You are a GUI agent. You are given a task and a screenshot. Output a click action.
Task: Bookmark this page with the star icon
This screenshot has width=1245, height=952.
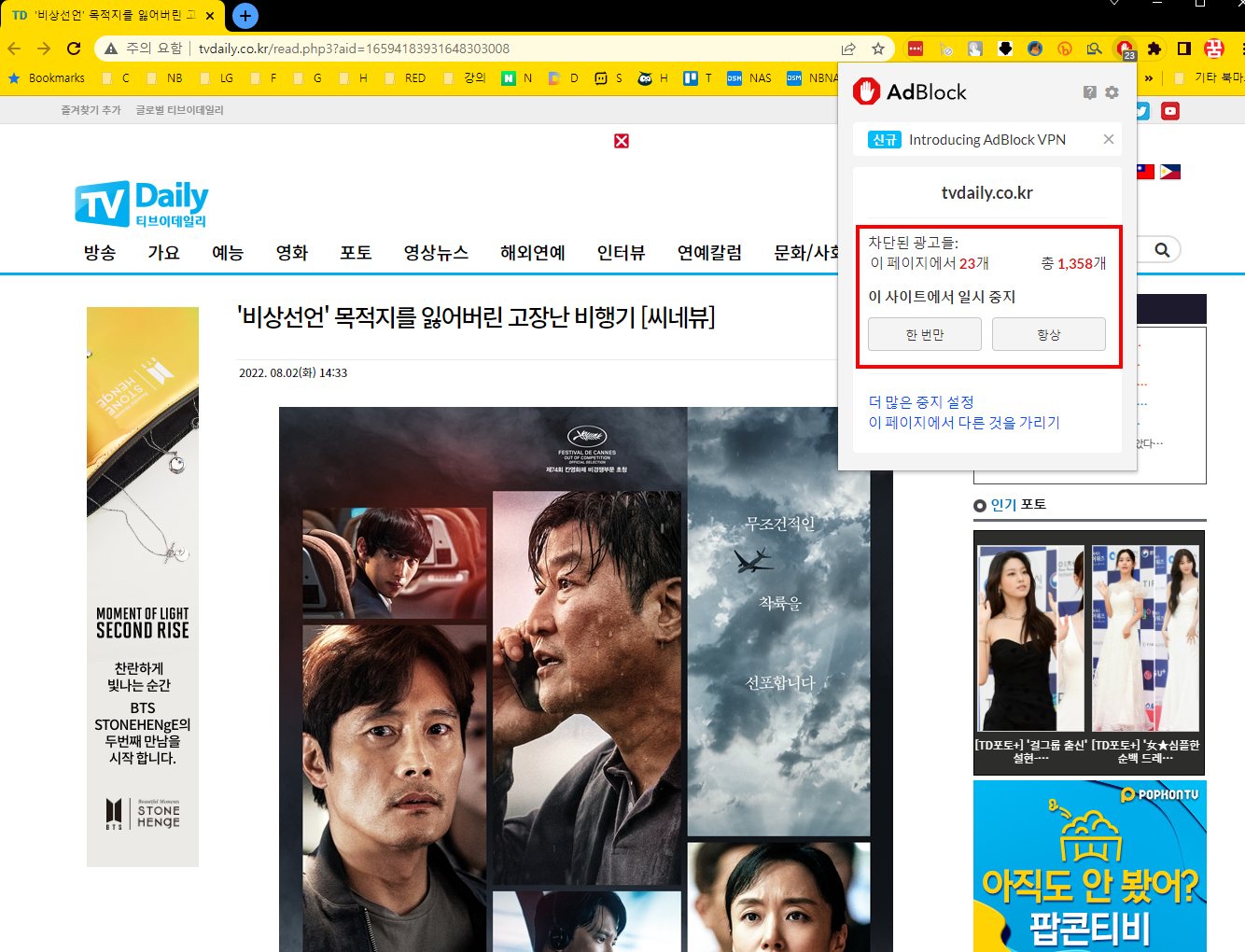(x=878, y=49)
